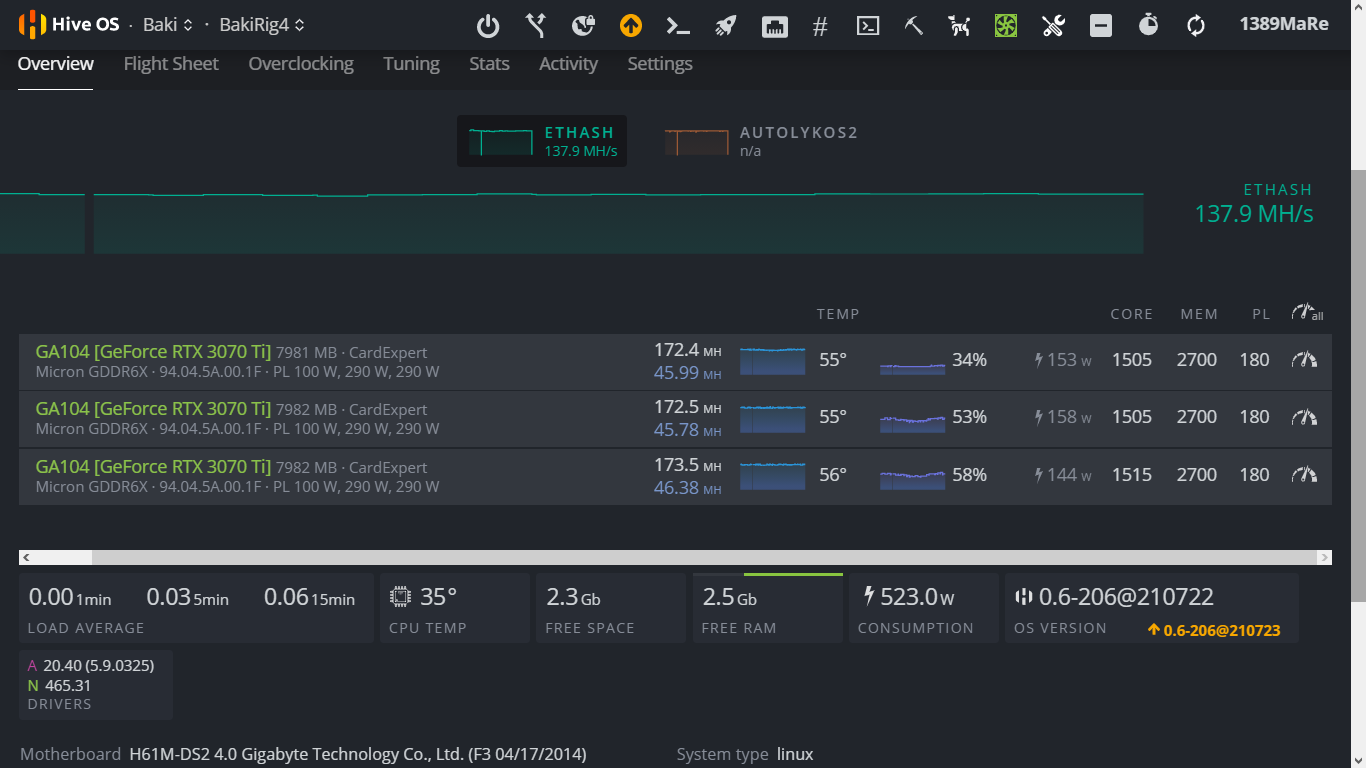The image size is (1366, 768).
Task: Click the white minus square icon
Action: pyautogui.click(x=1101, y=26)
